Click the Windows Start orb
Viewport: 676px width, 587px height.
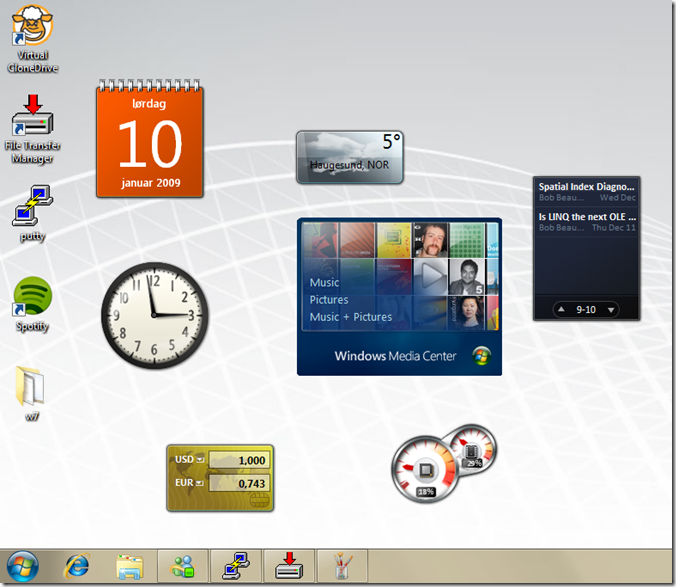pos(23,566)
